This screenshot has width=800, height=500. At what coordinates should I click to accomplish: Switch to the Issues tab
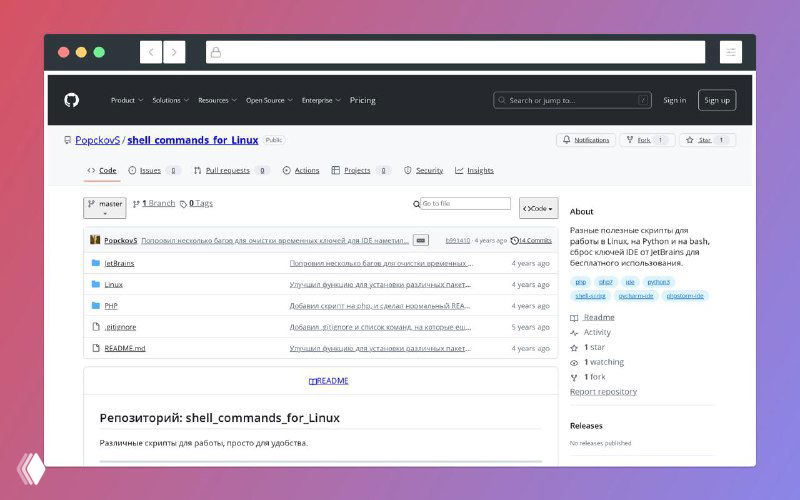click(149, 170)
